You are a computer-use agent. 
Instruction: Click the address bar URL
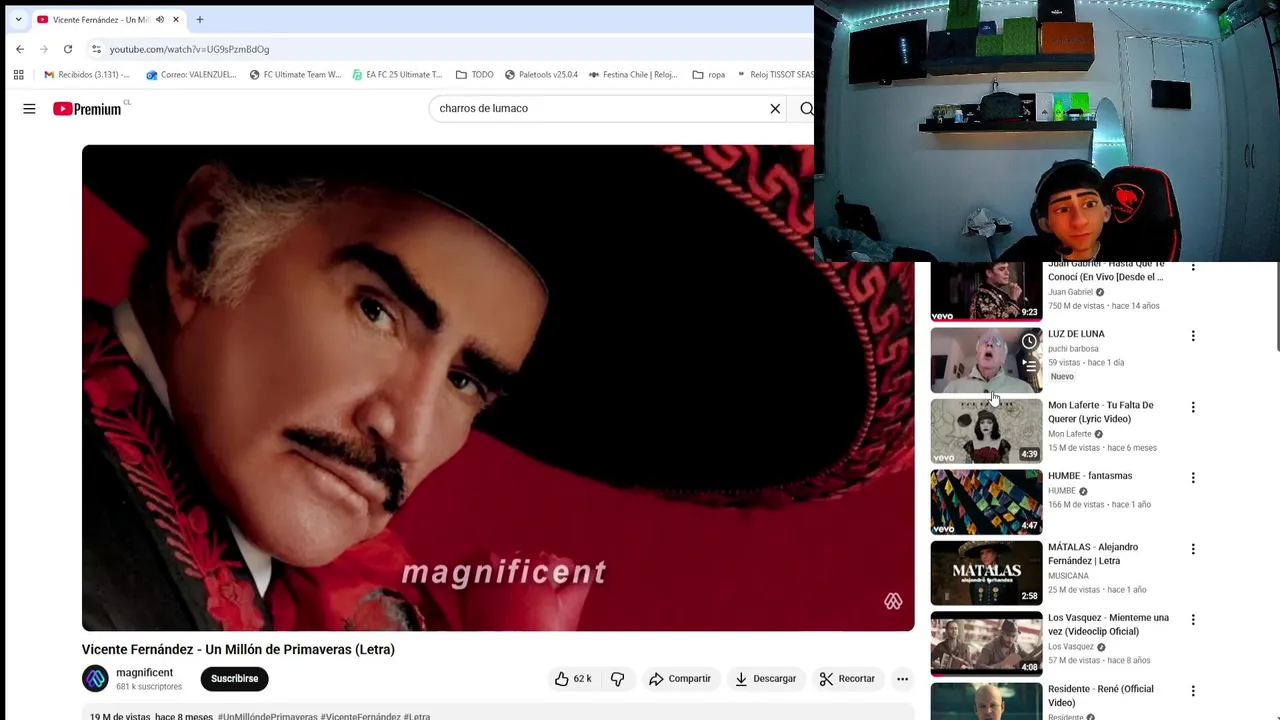pyautogui.click(x=189, y=49)
